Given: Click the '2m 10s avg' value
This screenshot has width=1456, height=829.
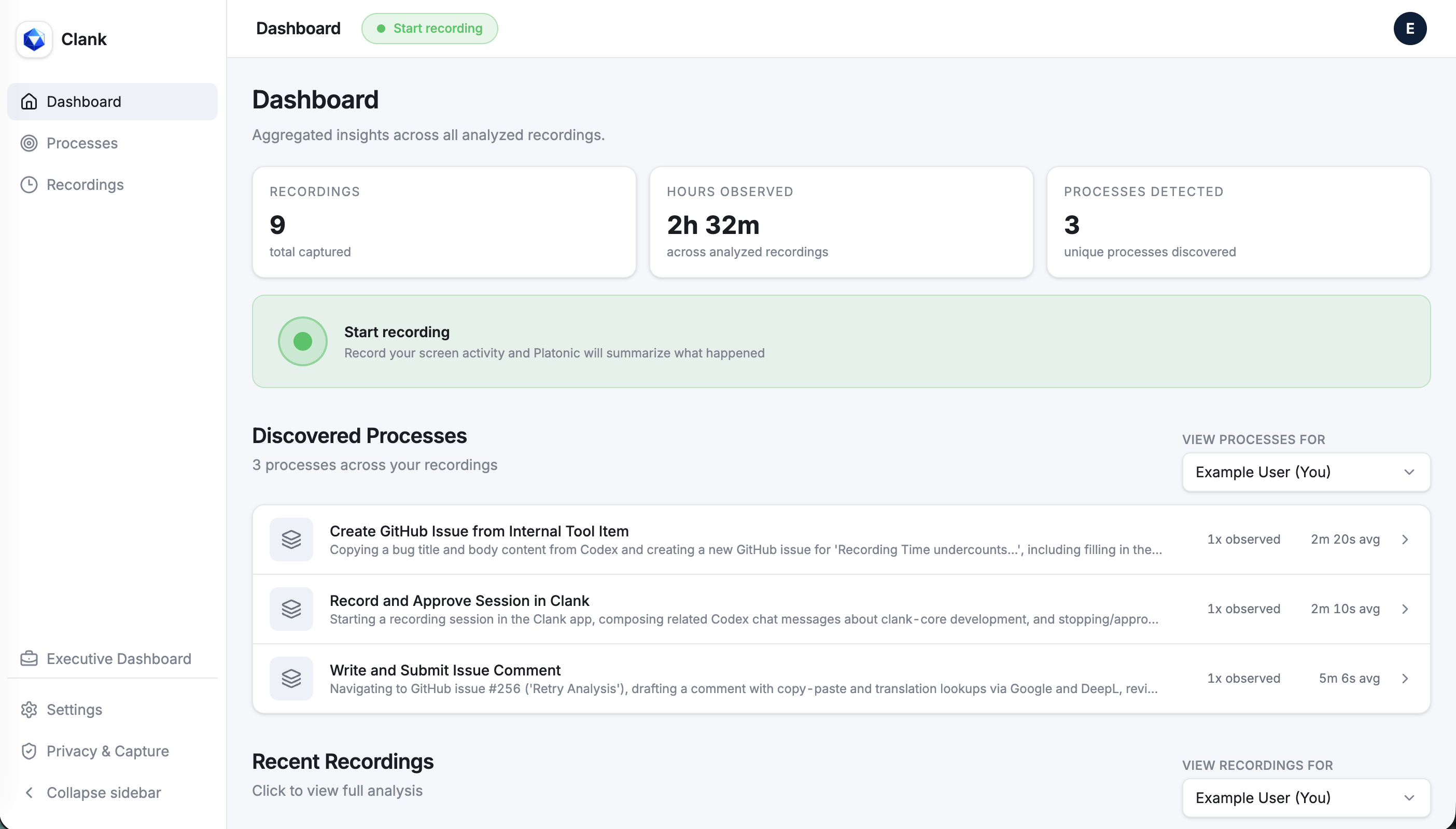Looking at the screenshot, I should 1345,609.
